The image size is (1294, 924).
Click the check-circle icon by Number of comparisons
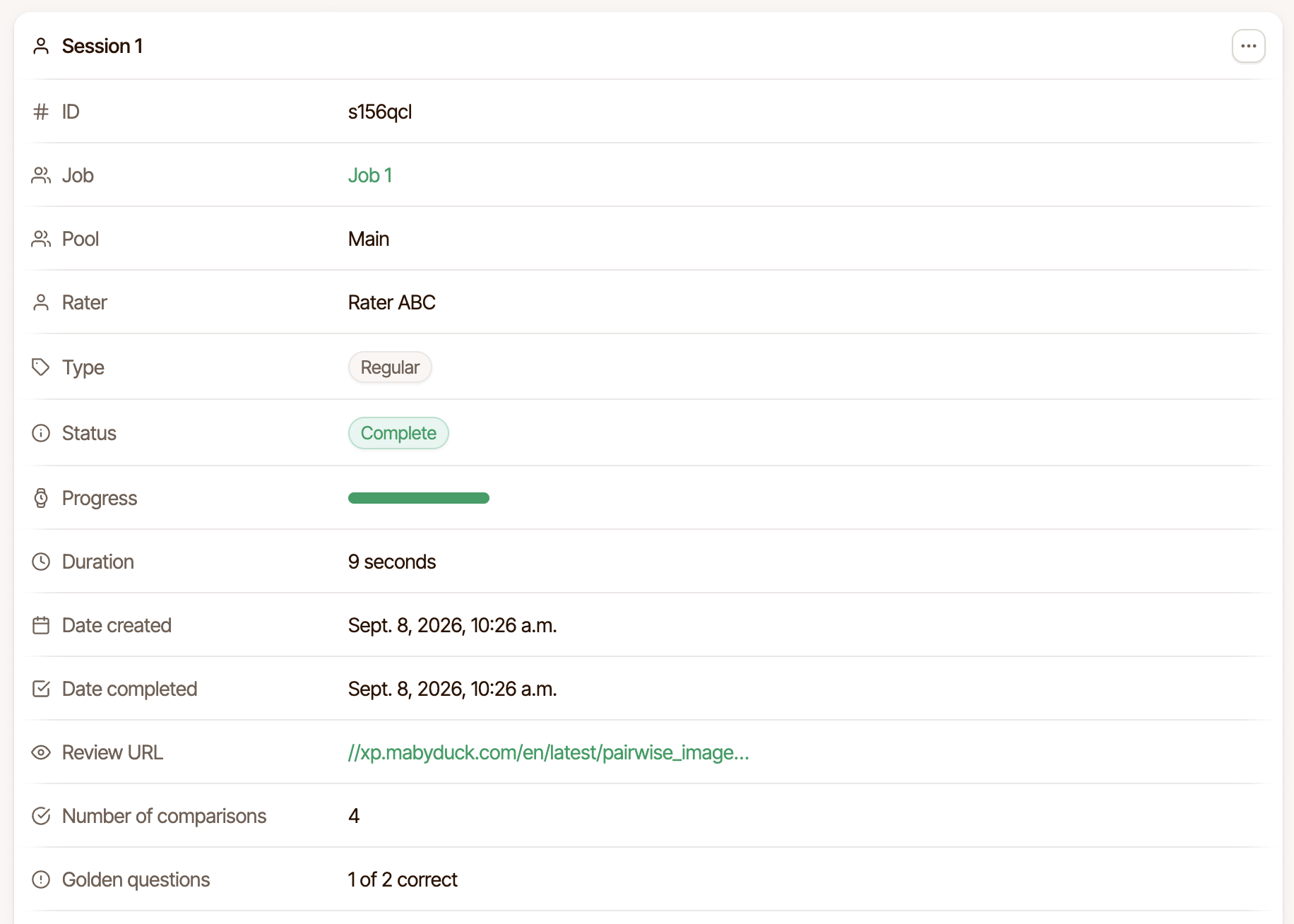pyautogui.click(x=41, y=816)
